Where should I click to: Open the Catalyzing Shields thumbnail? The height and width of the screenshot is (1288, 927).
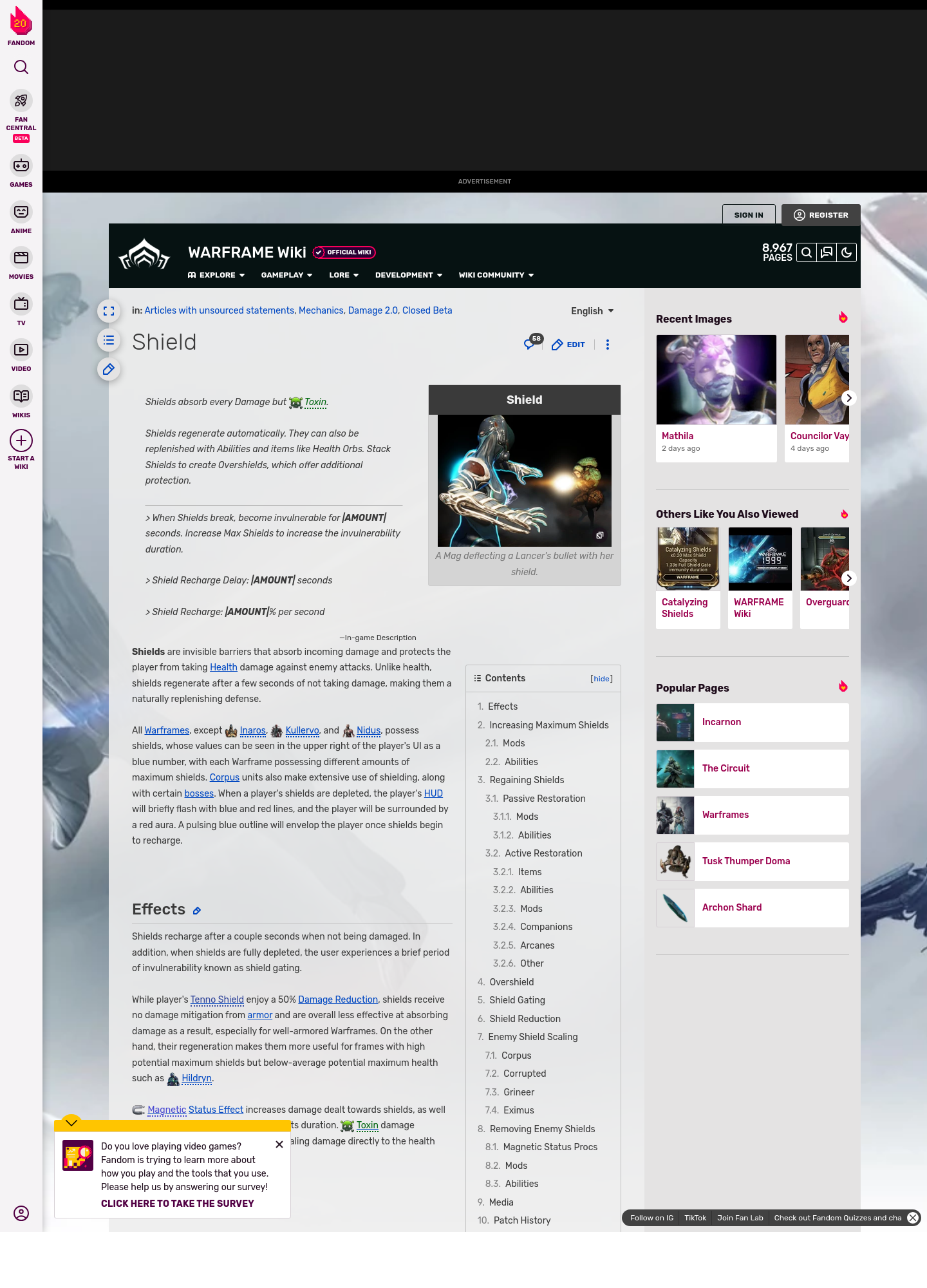coord(688,558)
